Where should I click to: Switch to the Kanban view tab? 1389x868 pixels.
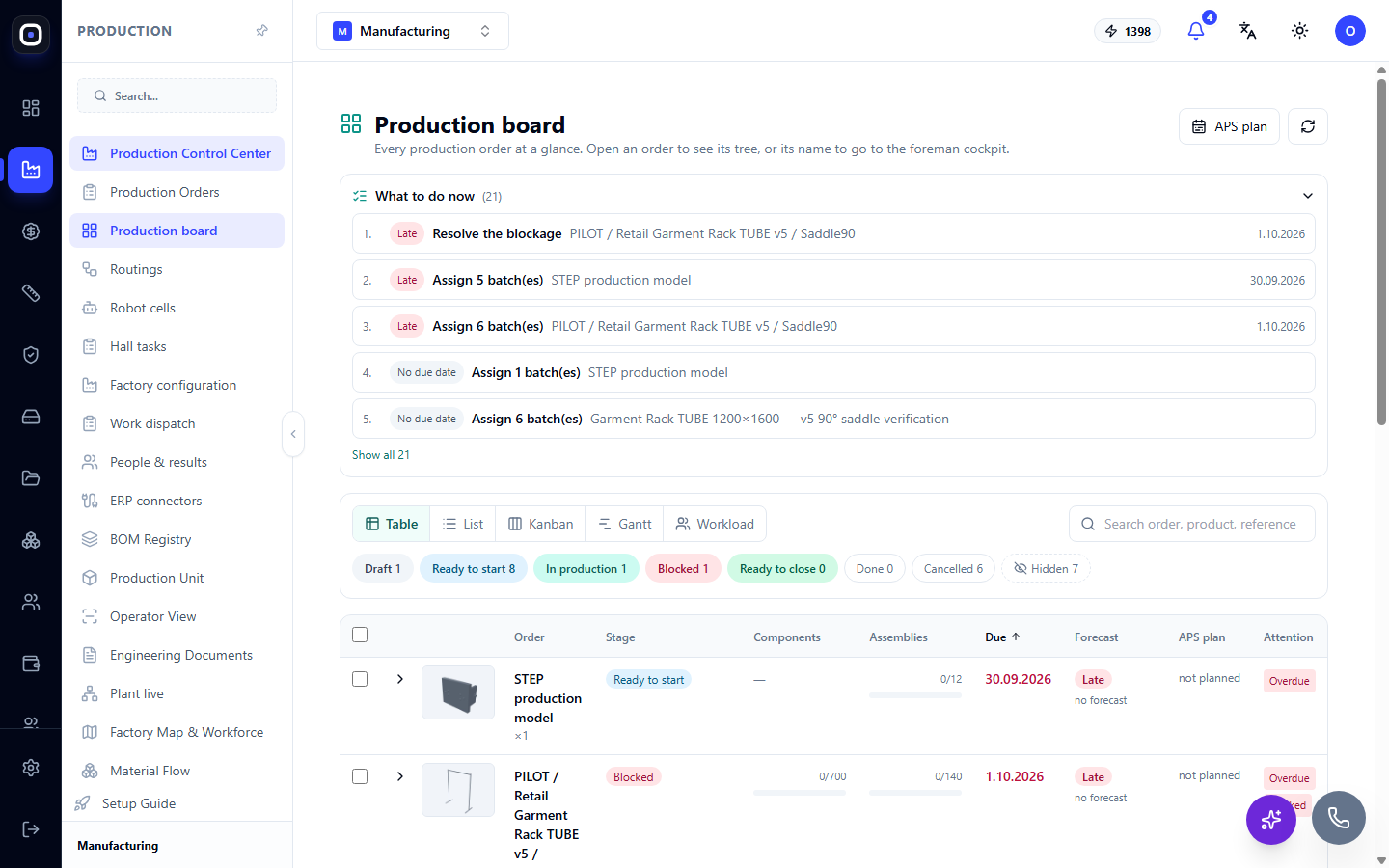tap(541, 524)
